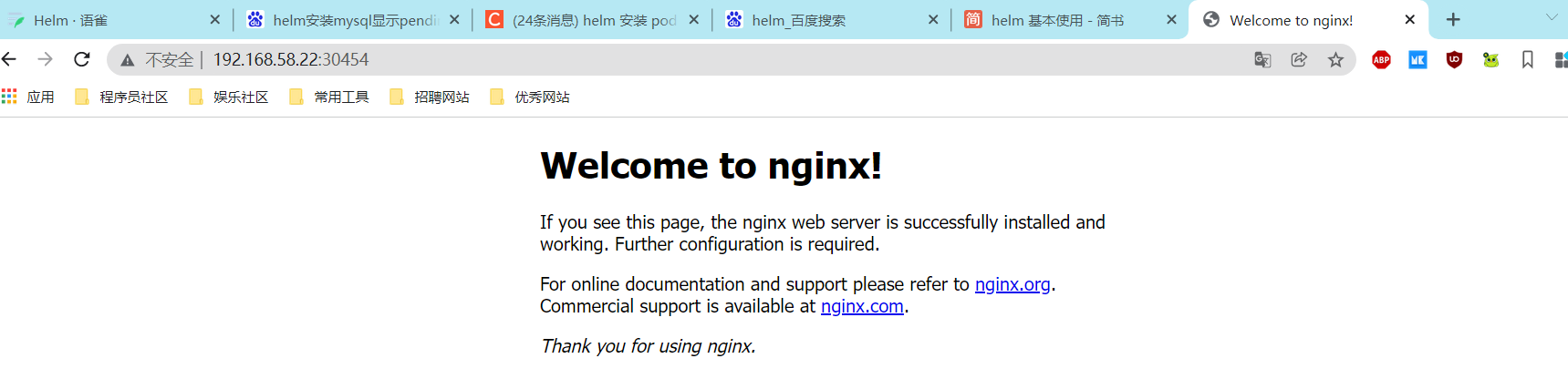The width and height of the screenshot is (1568, 379).
Task: Close the Welcome to nginx! tab
Action: (1410, 19)
